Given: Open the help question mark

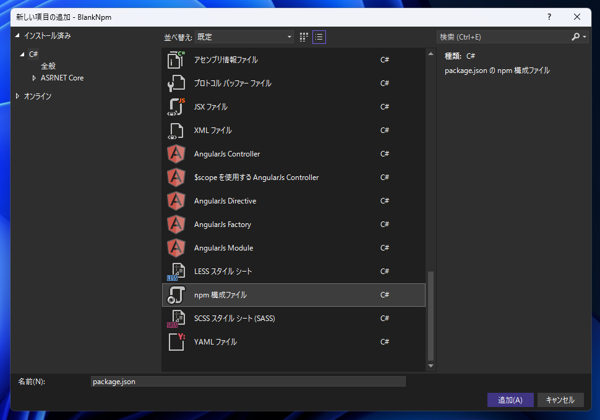Looking at the screenshot, I should click(549, 17).
